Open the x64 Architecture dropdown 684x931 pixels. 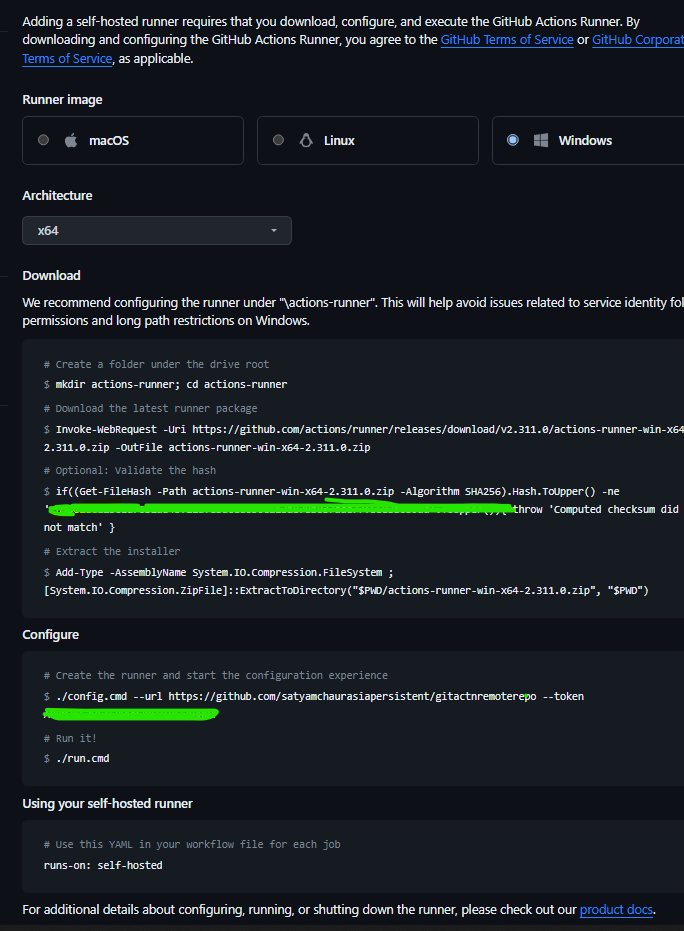point(157,230)
